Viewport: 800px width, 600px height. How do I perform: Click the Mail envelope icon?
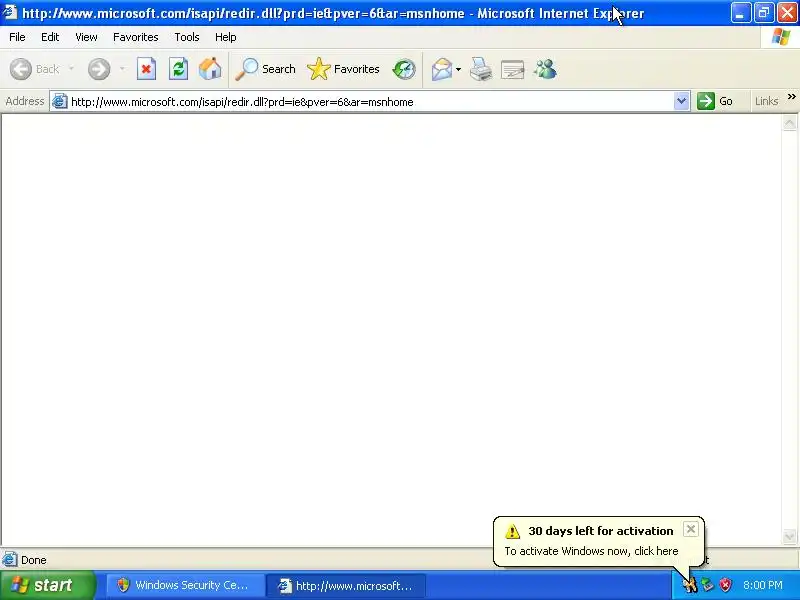pos(442,69)
